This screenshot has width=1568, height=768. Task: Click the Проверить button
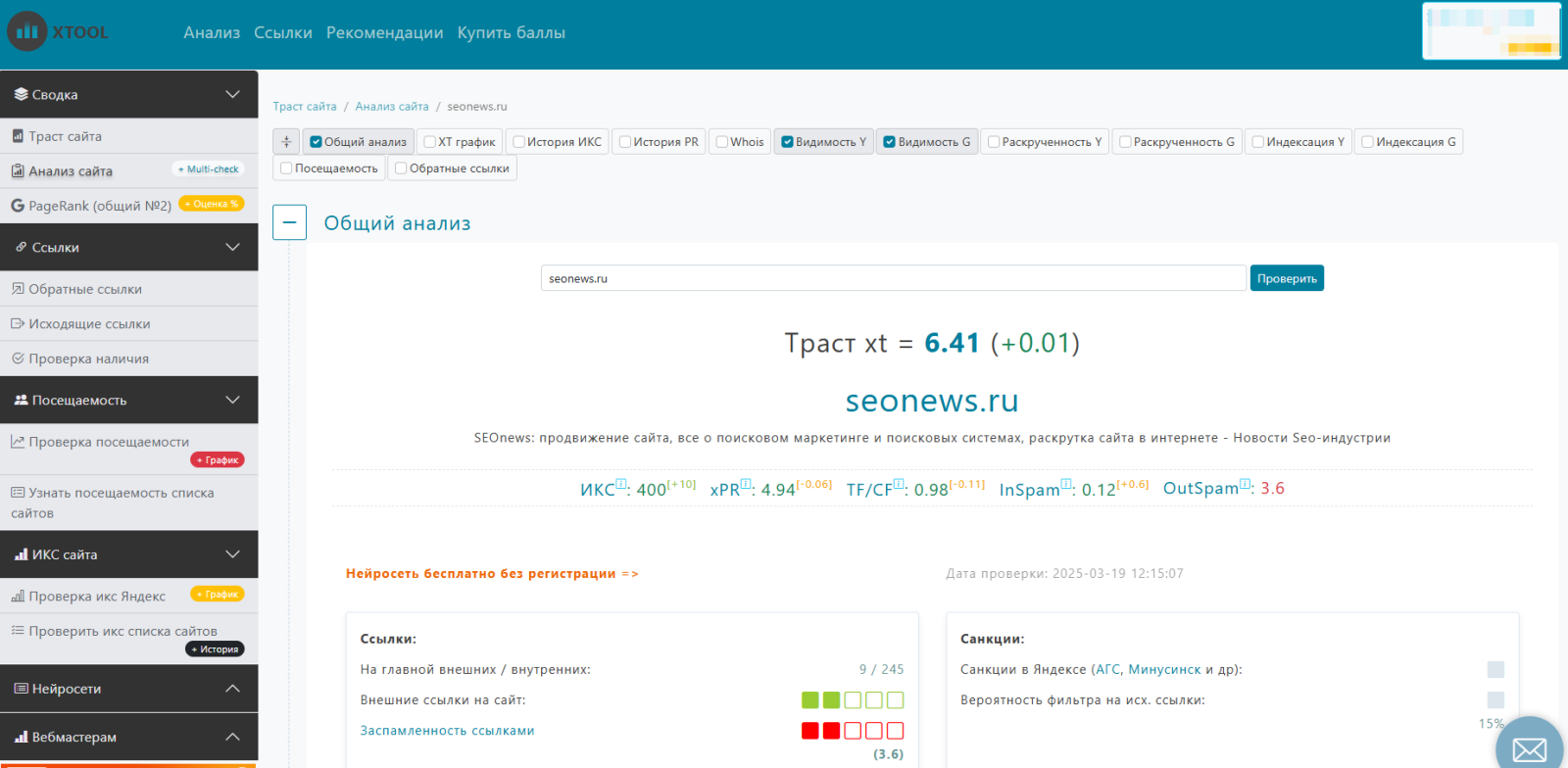coord(1287,278)
